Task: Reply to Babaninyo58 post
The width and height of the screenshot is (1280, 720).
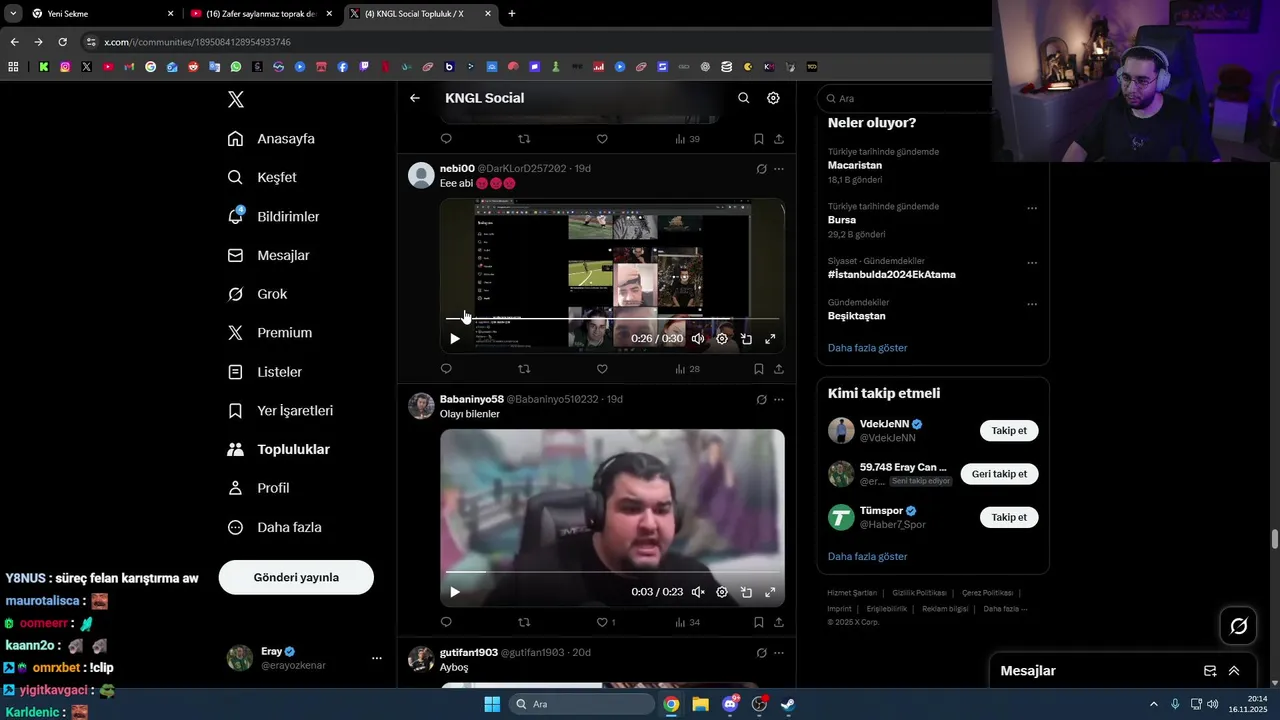Action: [x=446, y=622]
